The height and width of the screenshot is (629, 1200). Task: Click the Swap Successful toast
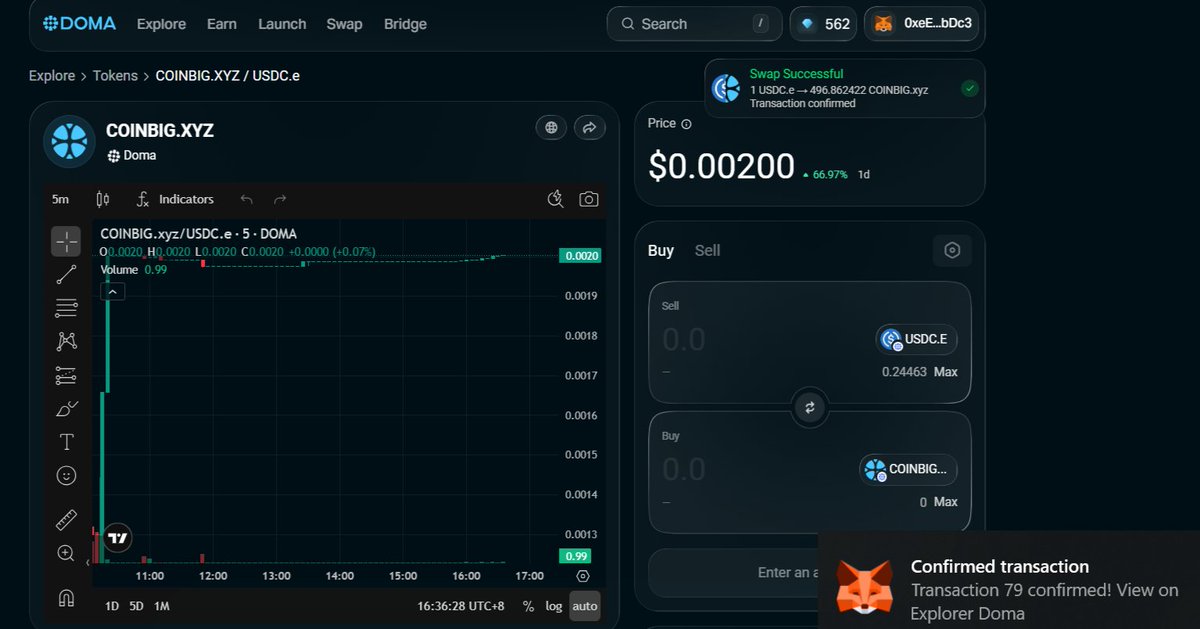point(844,88)
